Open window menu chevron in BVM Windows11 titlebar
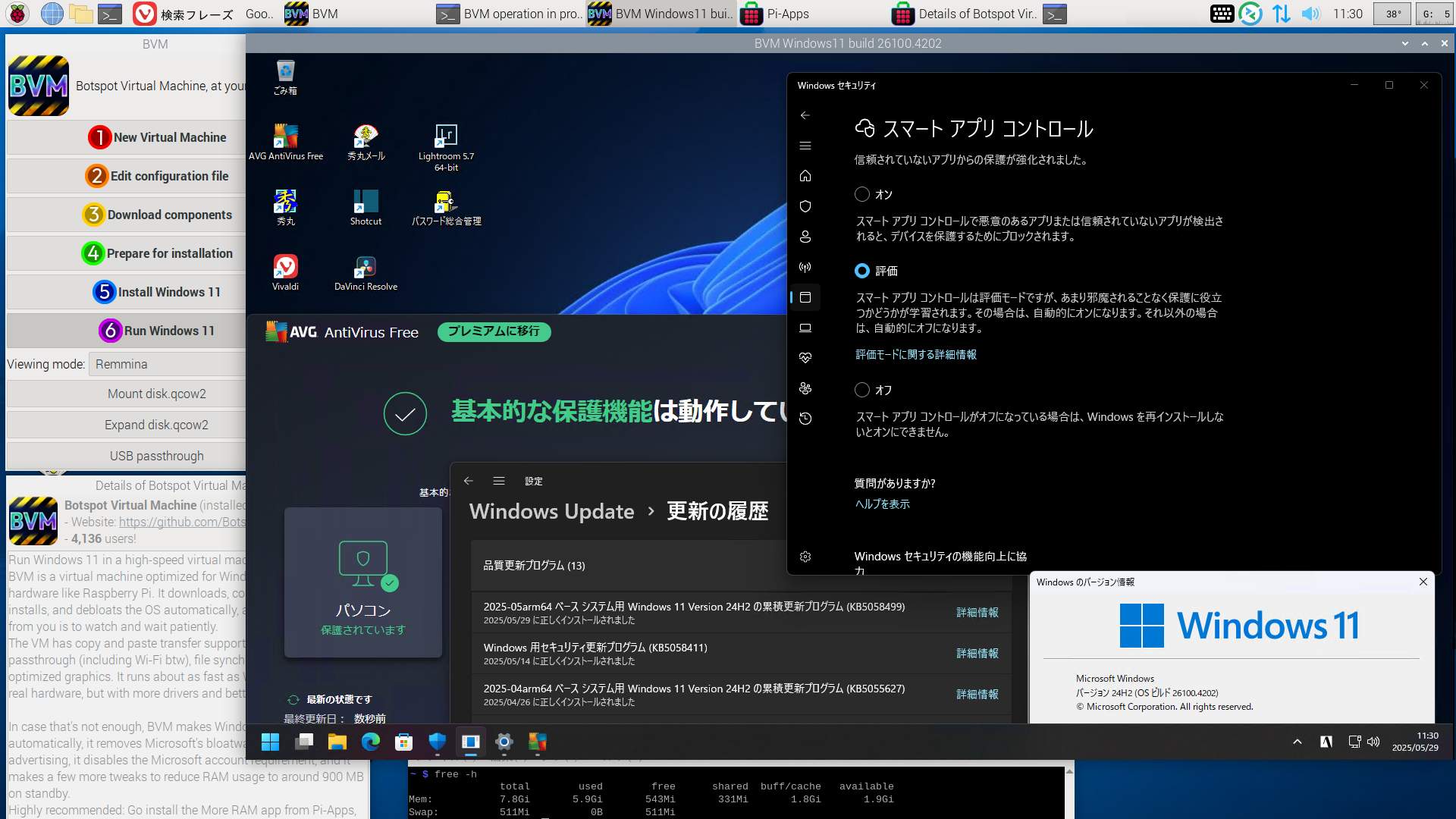Image resolution: width=1456 pixels, height=819 pixels. (1405, 44)
